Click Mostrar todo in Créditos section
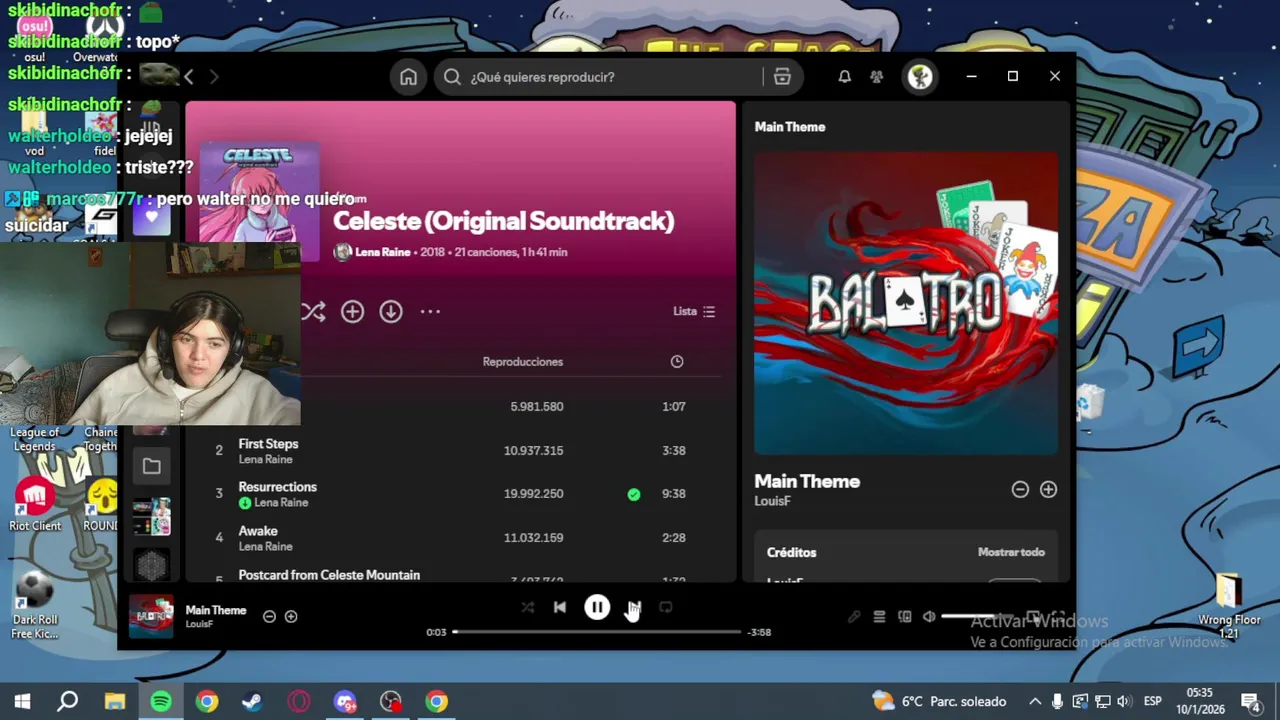Screen dimensions: 1280x720 point(1011,552)
